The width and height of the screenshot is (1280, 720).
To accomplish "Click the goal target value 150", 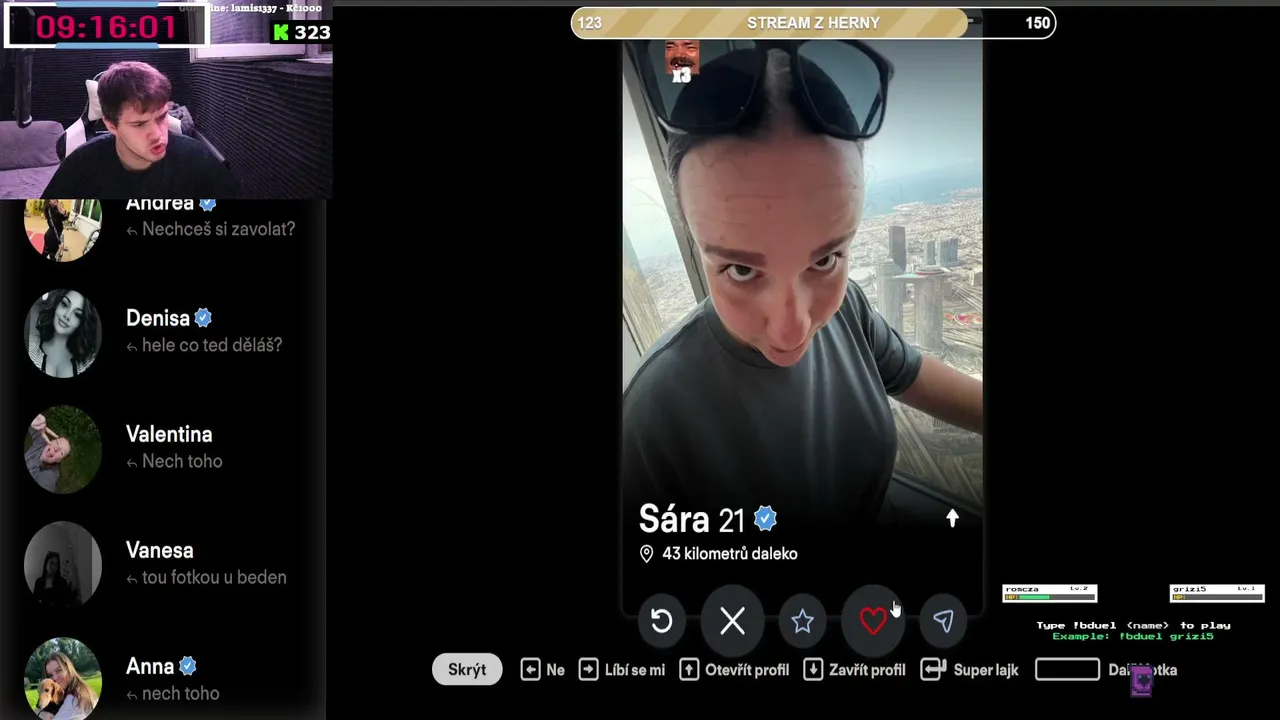I will click(1038, 23).
